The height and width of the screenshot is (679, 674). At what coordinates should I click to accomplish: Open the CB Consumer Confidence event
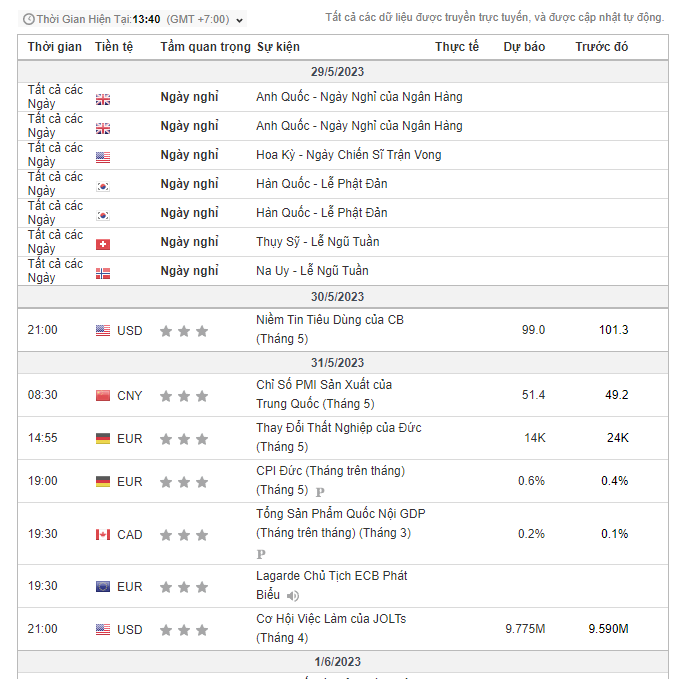[x=330, y=329]
